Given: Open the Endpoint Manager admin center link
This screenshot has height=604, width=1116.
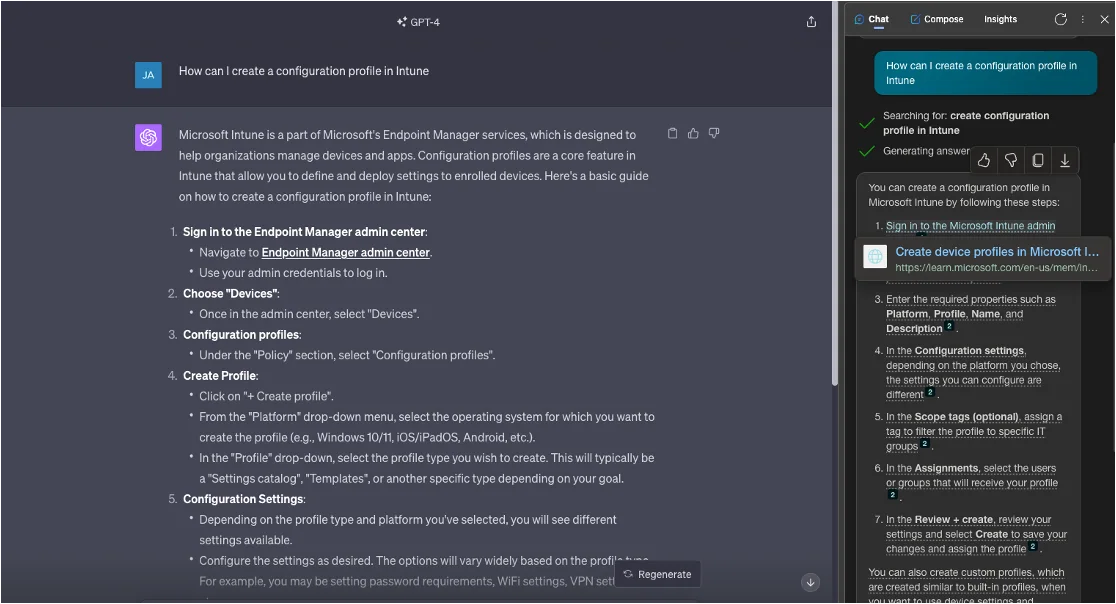Looking at the screenshot, I should 345,253.
